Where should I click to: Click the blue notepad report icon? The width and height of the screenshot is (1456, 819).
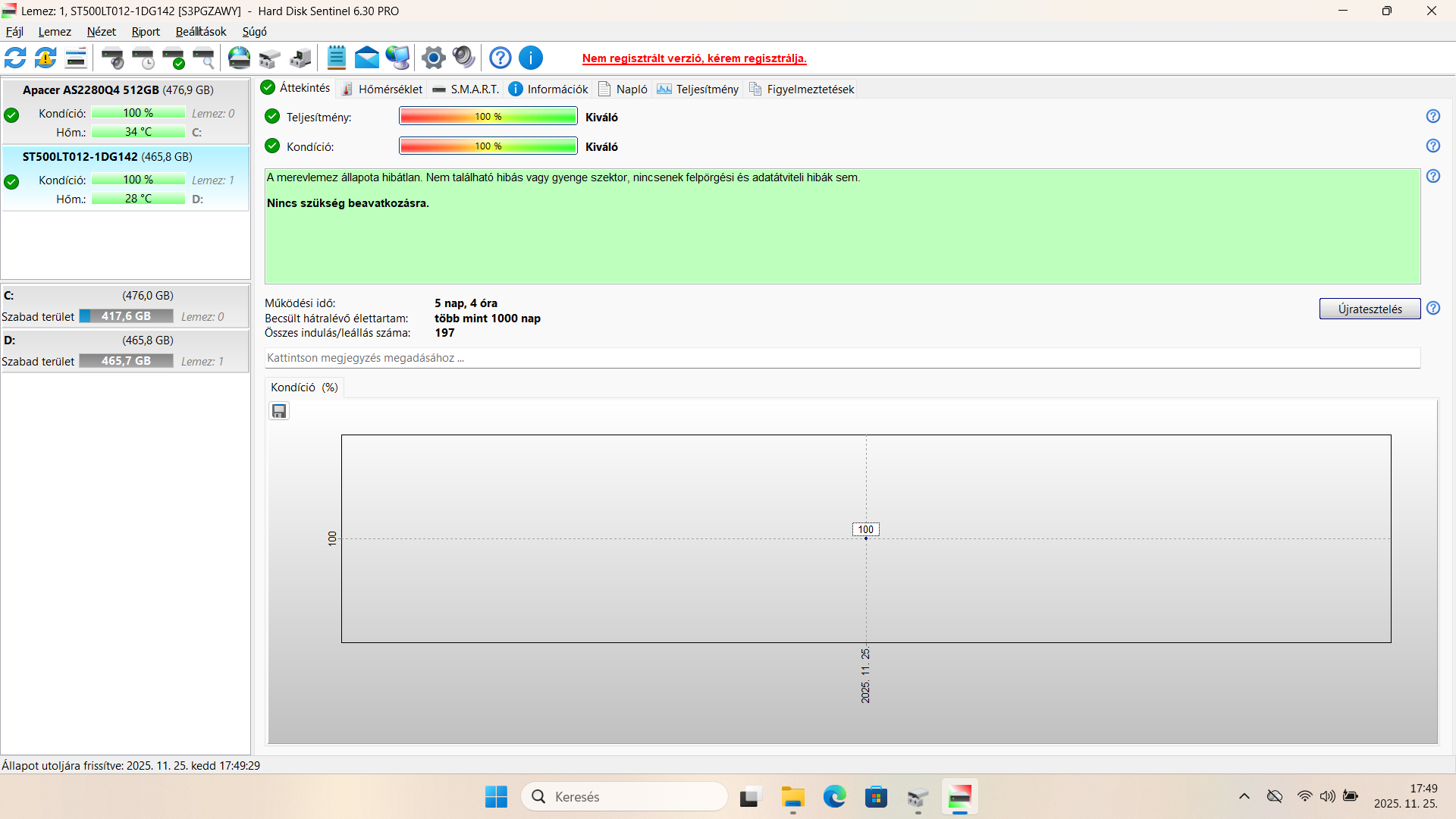(x=337, y=58)
